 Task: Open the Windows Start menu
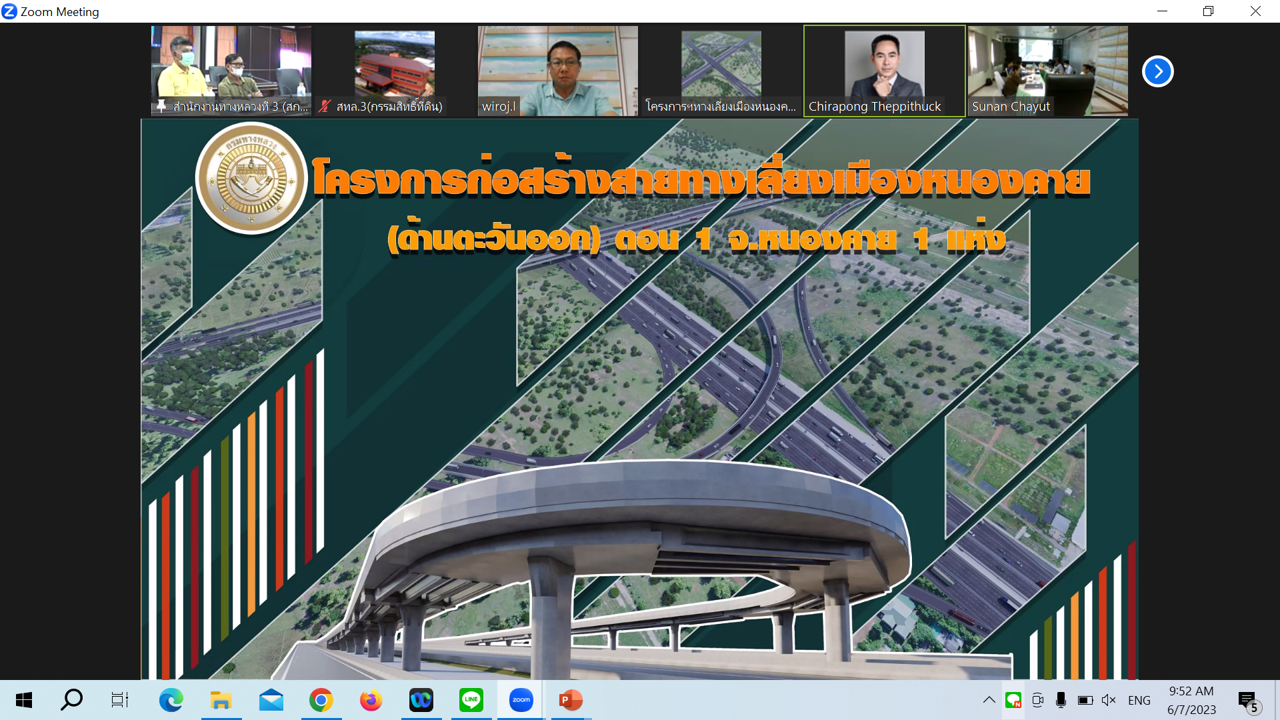click(x=24, y=700)
